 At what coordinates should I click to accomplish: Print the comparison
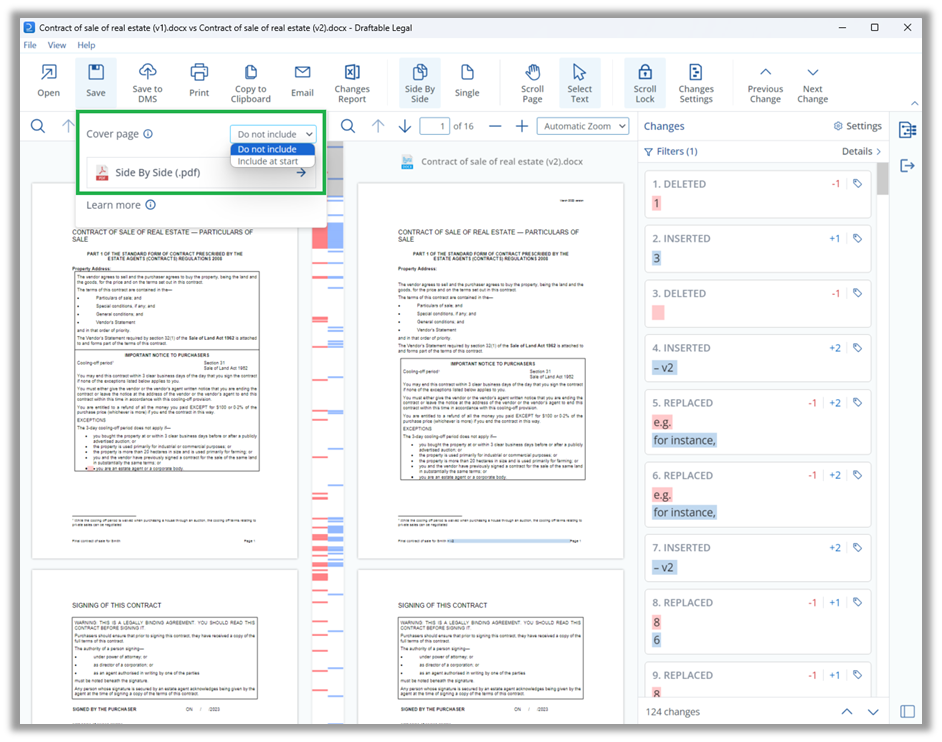pyautogui.click(x=199, y=80)
